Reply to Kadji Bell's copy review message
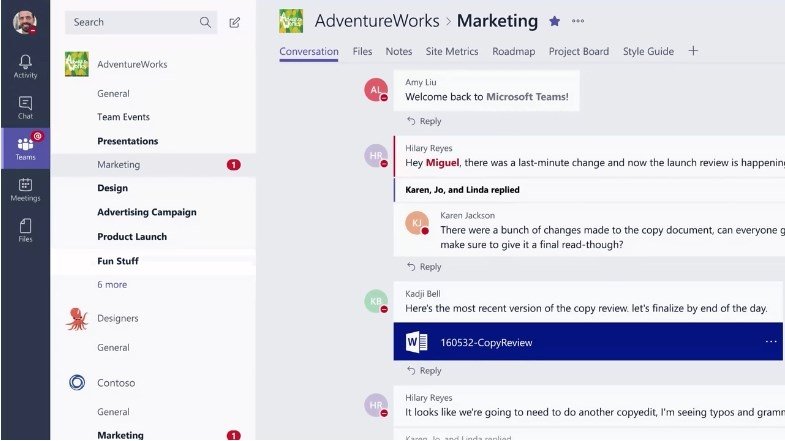The width and height of the screenshot is (785, 441). [424, 371]
